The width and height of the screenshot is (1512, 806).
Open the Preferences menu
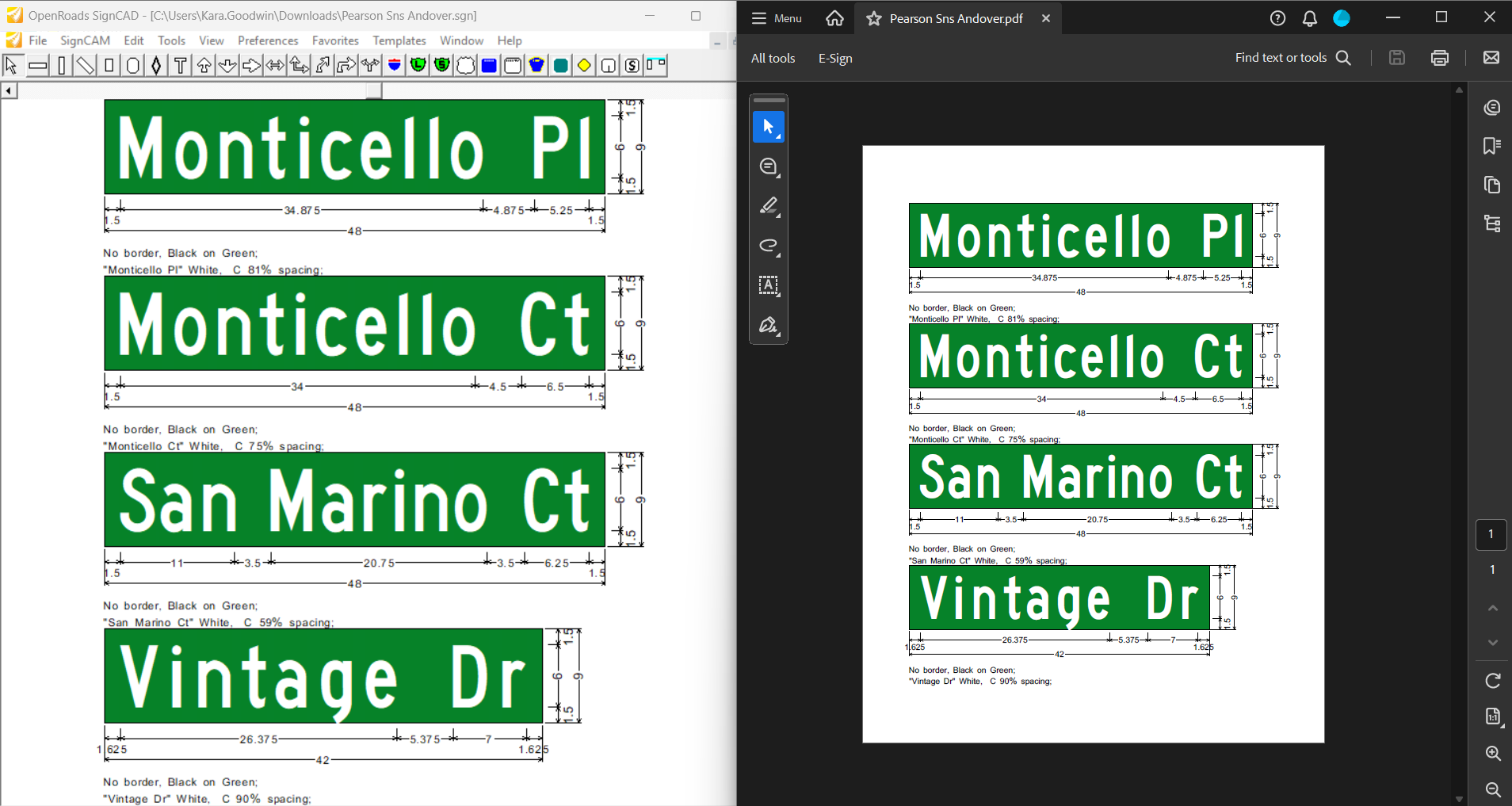268,40
